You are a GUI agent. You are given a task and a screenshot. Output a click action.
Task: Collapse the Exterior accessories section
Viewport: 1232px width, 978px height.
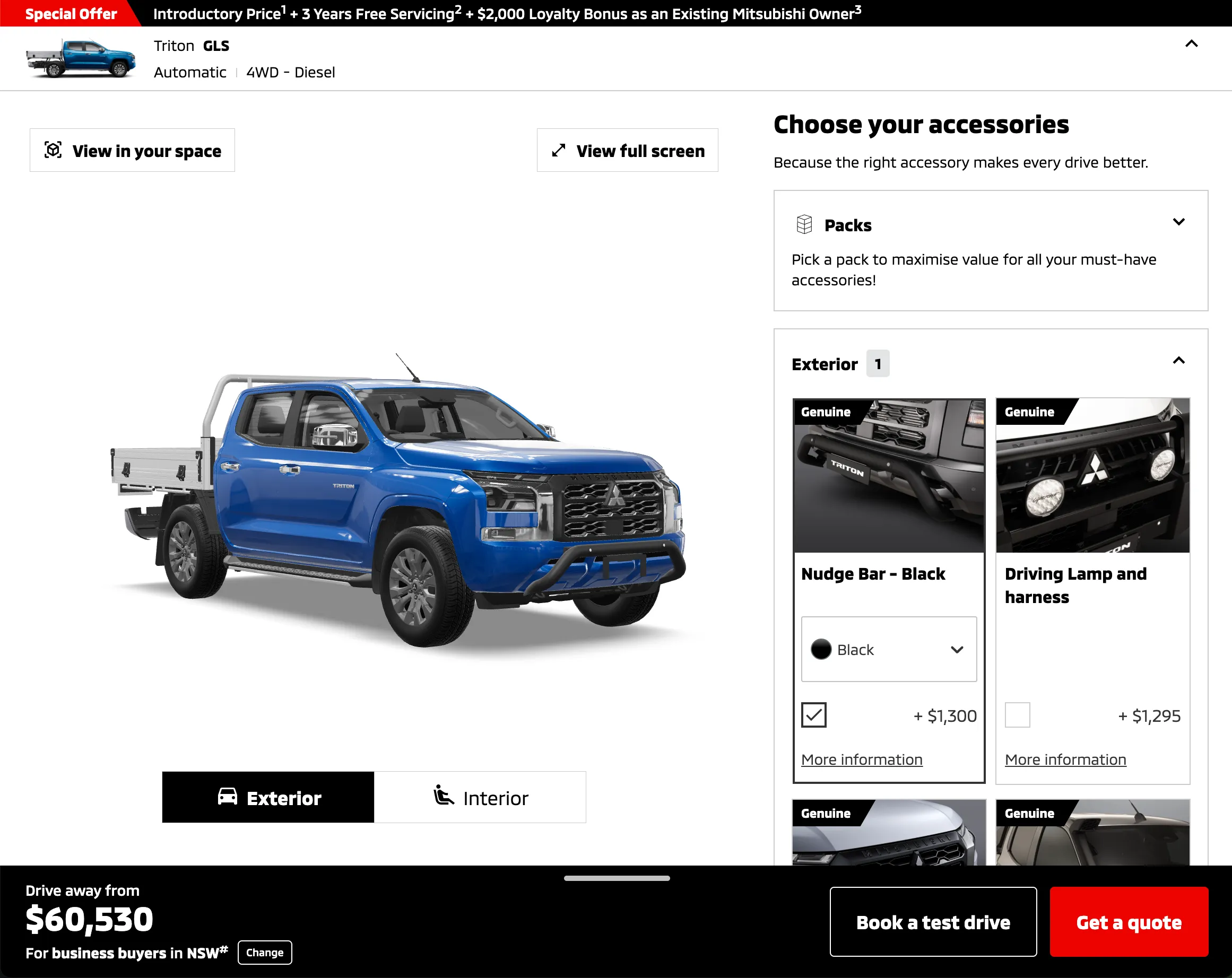point(1179,361)
